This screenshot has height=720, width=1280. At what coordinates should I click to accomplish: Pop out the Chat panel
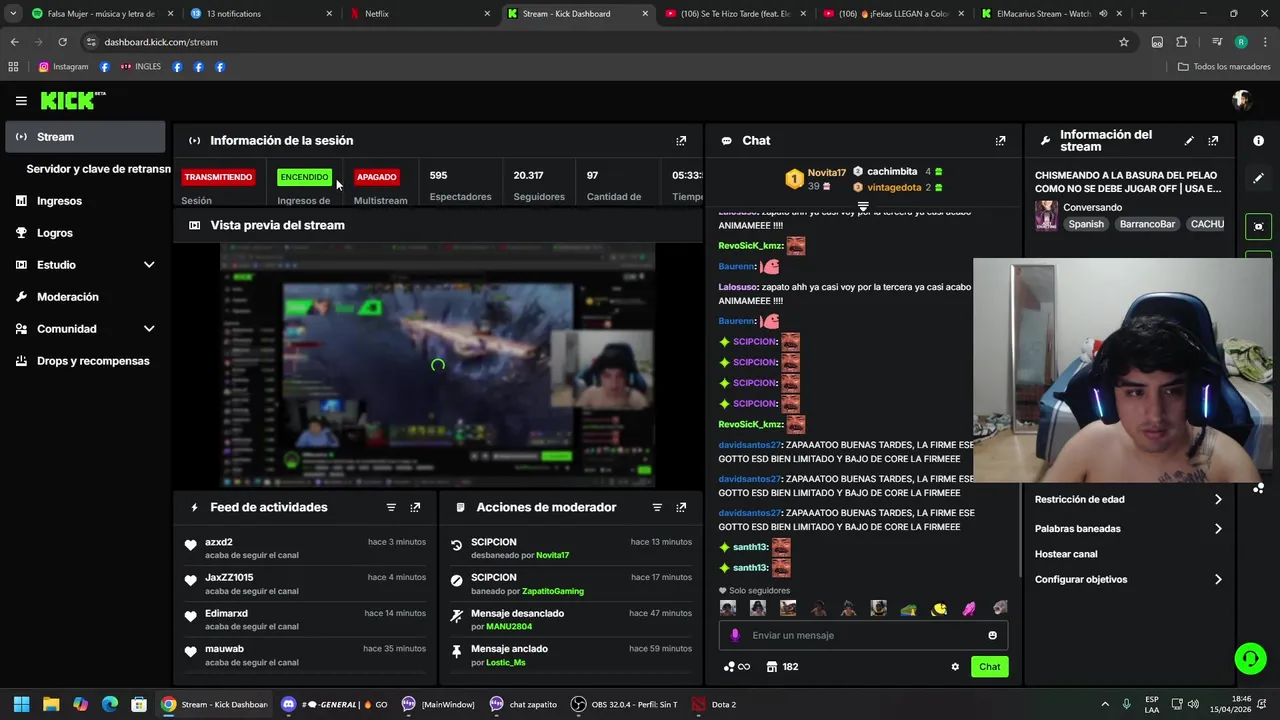pyautogui.click(x=1000, y=141)
